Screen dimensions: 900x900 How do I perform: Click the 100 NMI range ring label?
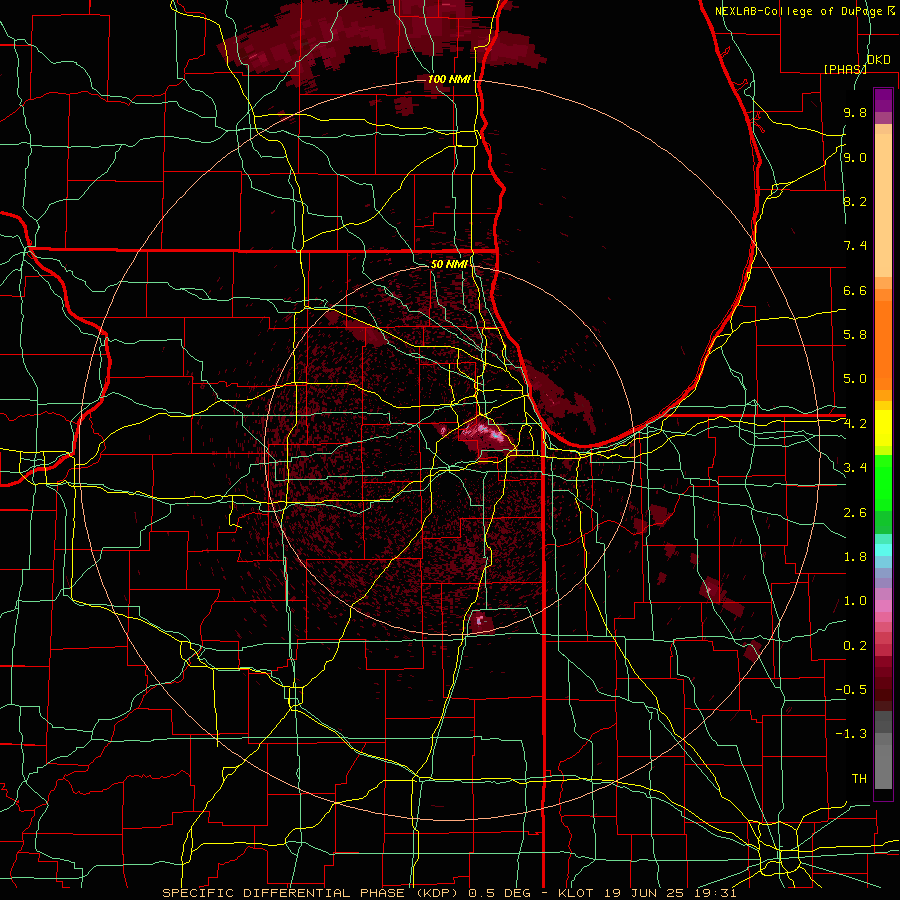[449, 79]
